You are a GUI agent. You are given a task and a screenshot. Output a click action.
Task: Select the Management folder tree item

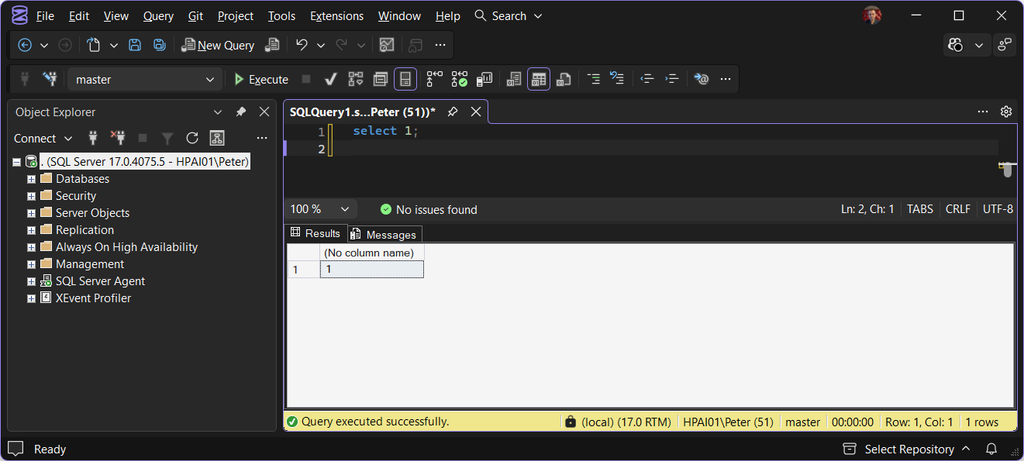point(89,264)
